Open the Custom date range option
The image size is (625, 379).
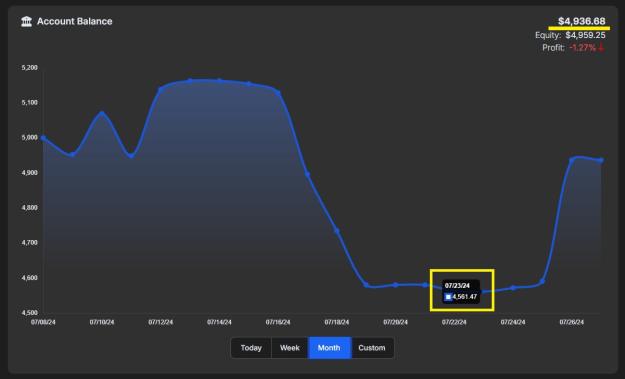pyautogui.click(x=372, y=348)
